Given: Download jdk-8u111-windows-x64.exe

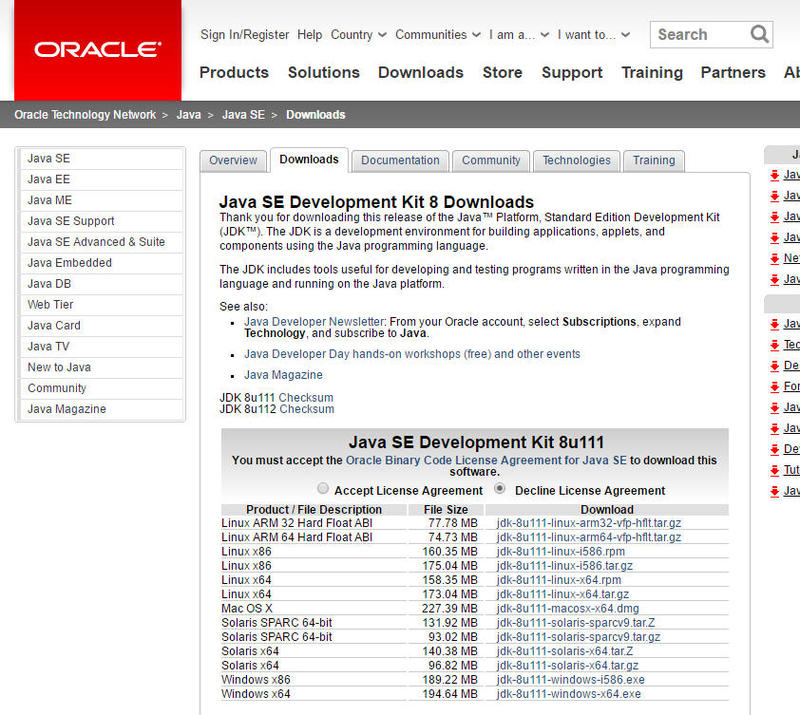Looking at the screenshot, I should tap(568, 695).
